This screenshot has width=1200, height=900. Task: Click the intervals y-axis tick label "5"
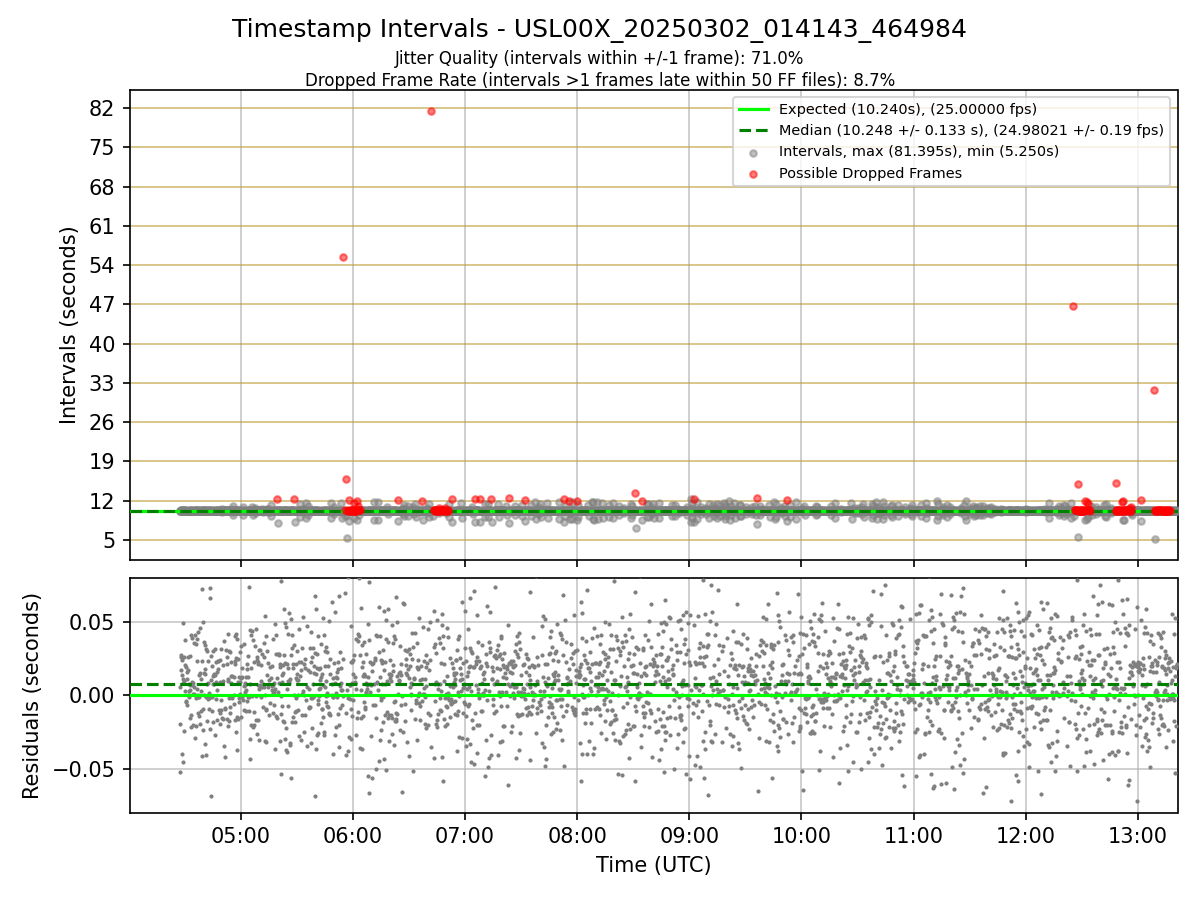(111, 540)
